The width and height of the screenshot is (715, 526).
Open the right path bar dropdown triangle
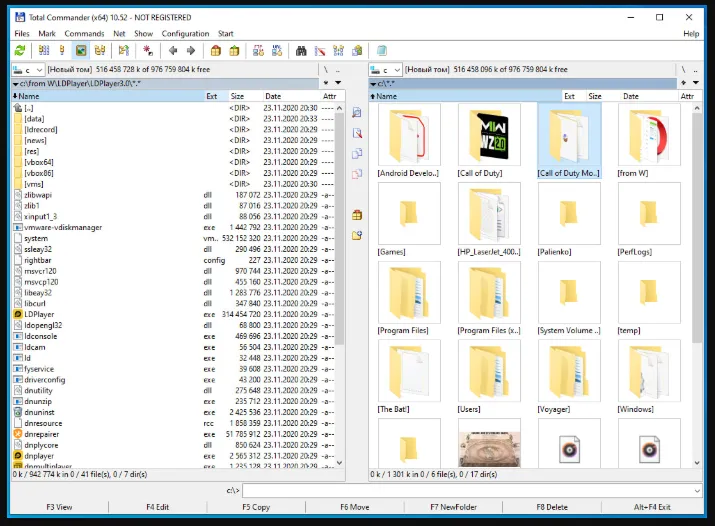click(x=373, y=84)
